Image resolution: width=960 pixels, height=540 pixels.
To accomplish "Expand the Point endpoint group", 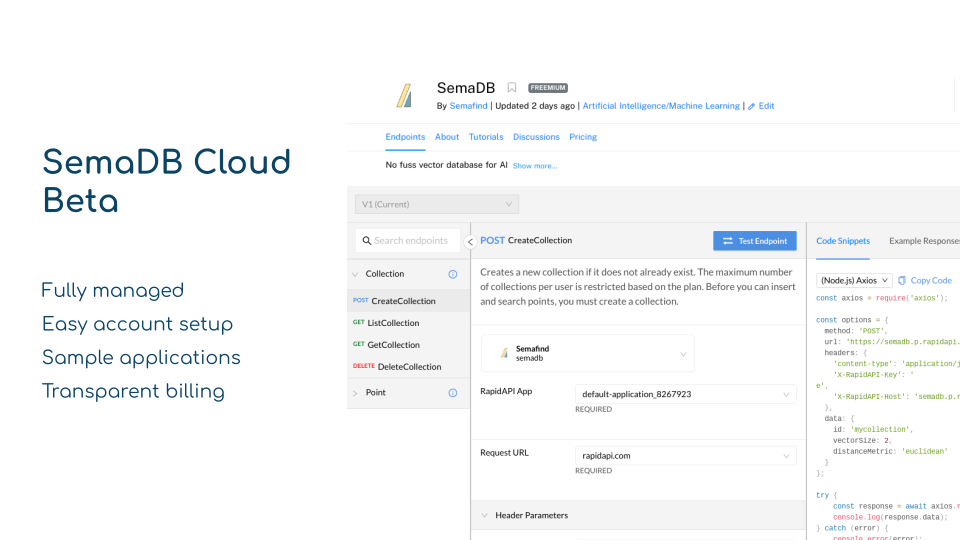I will 355,393.
